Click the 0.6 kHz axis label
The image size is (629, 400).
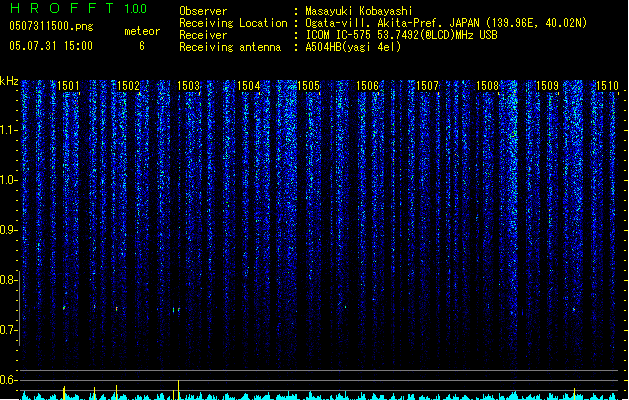tap(8, 380)
